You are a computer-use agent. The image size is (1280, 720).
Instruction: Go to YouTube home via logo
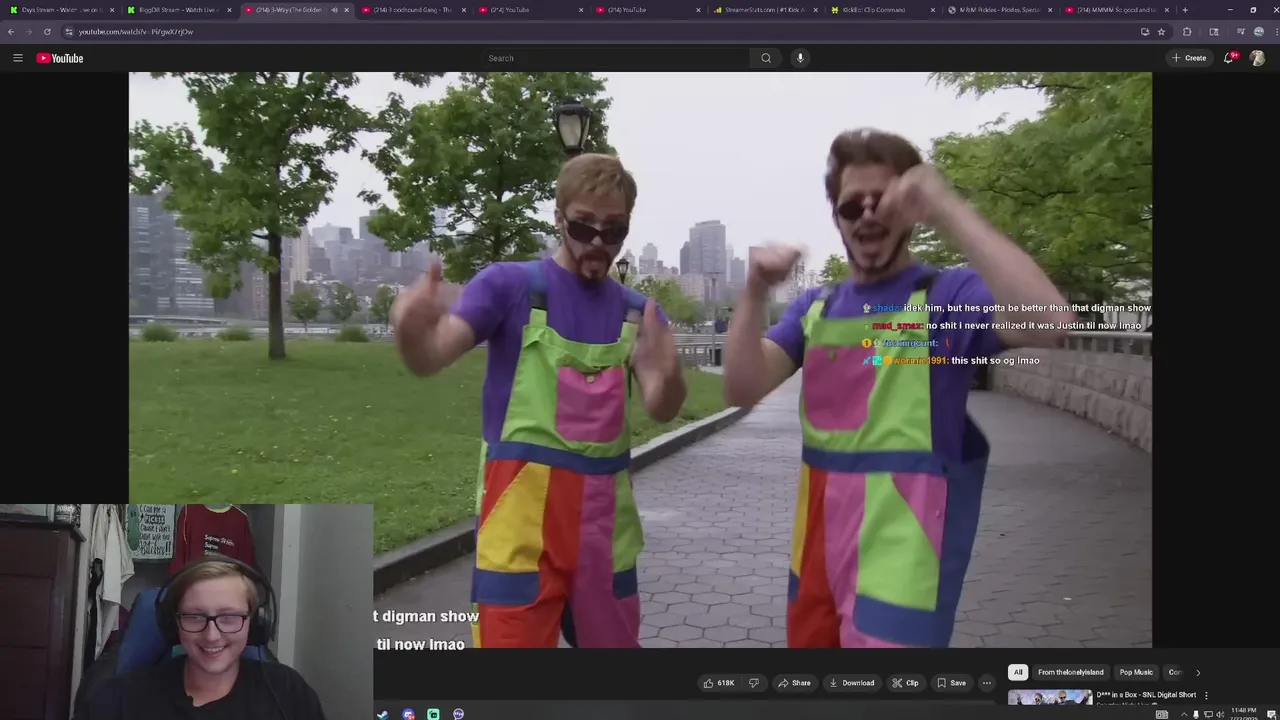60,58
